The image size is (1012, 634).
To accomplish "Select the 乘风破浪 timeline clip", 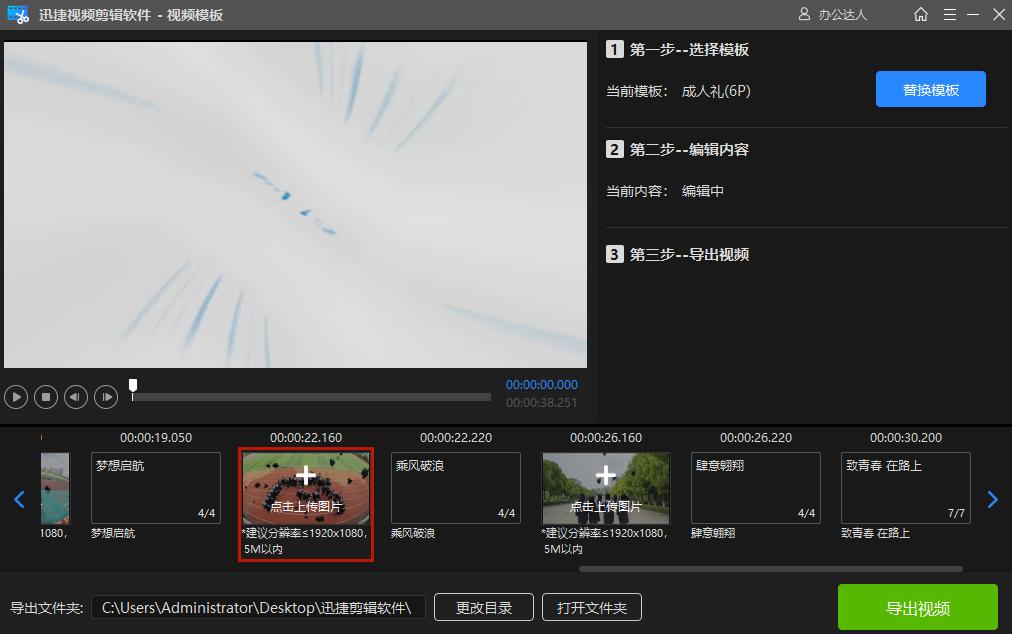I will pyautogui.click(x=455, y=490).
